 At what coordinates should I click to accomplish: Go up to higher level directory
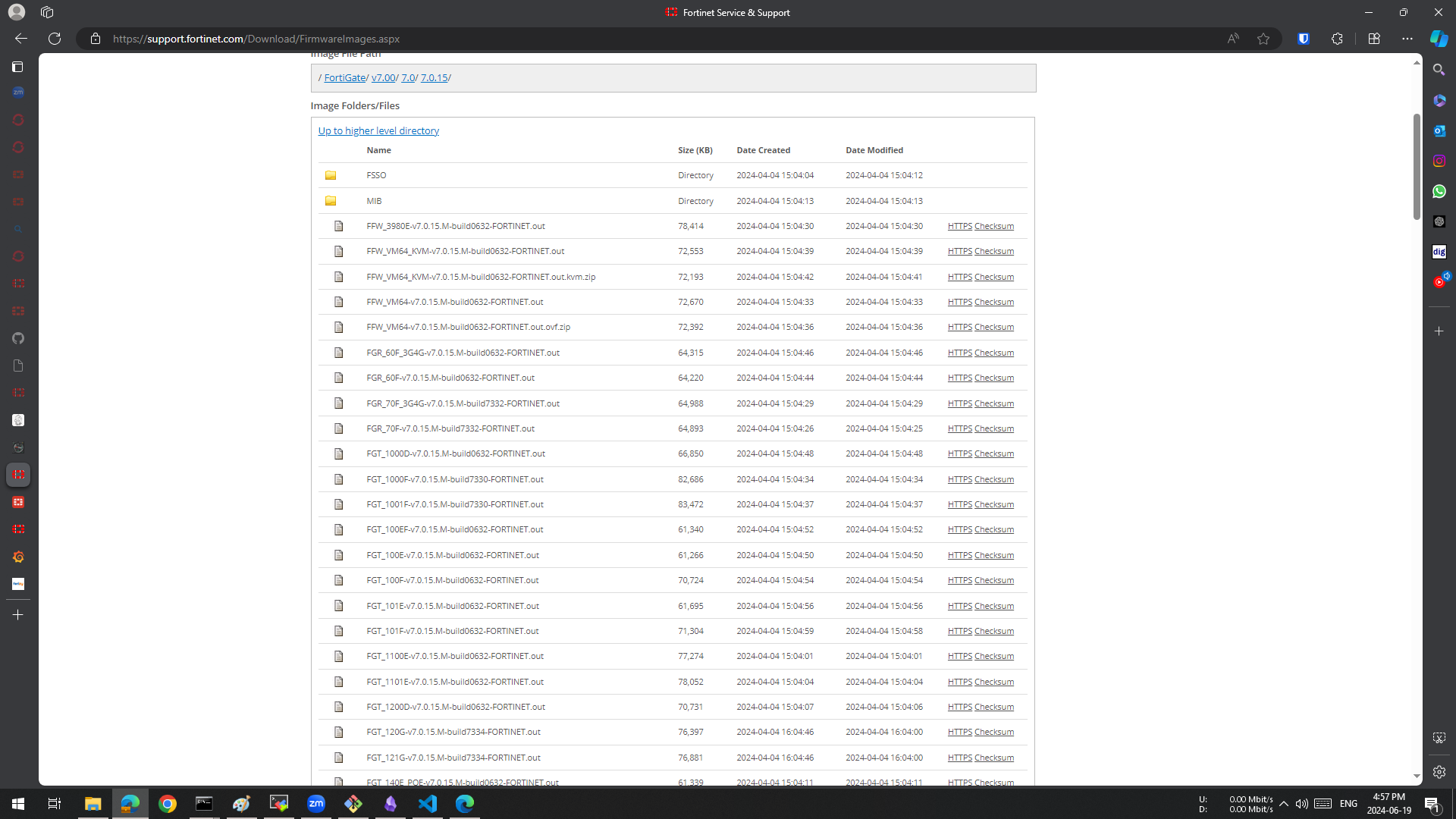pyautogui.click(x=378, y=130)
